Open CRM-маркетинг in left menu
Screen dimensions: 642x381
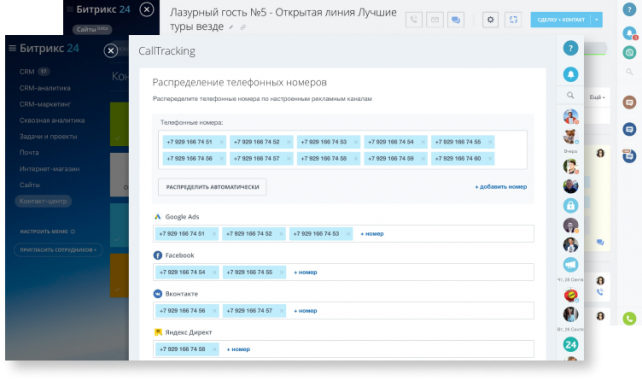(x=45, y=104)
